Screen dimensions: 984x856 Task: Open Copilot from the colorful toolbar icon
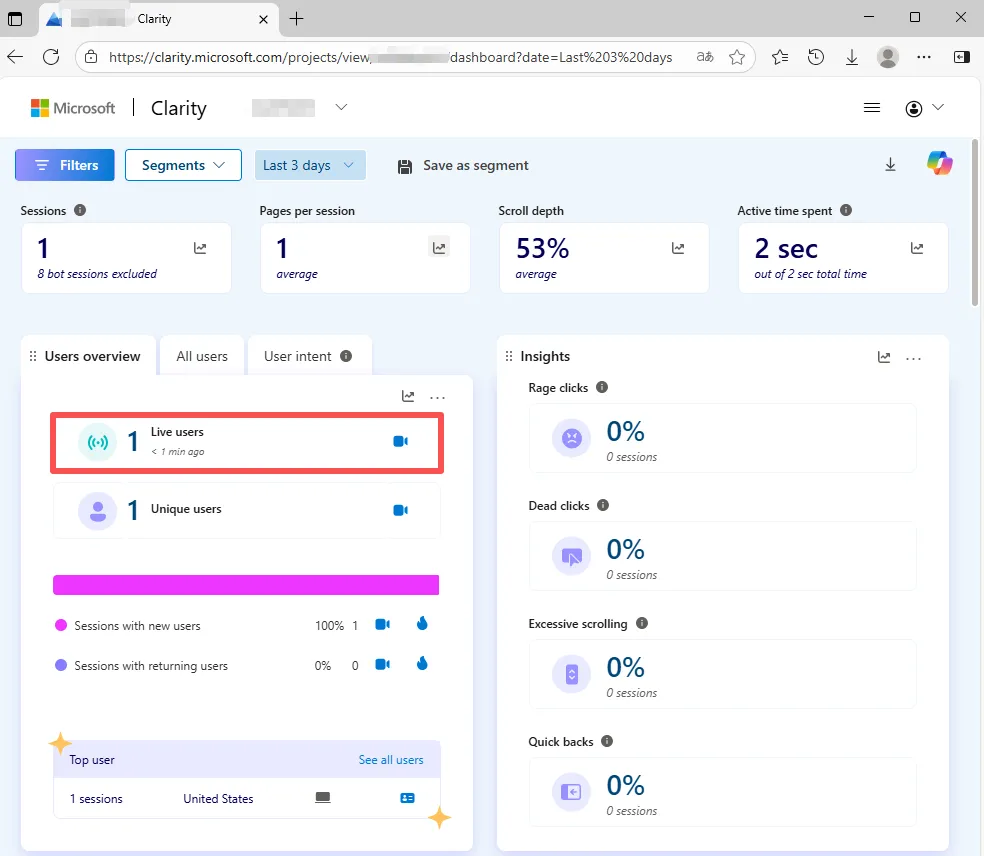click(939, 164)
